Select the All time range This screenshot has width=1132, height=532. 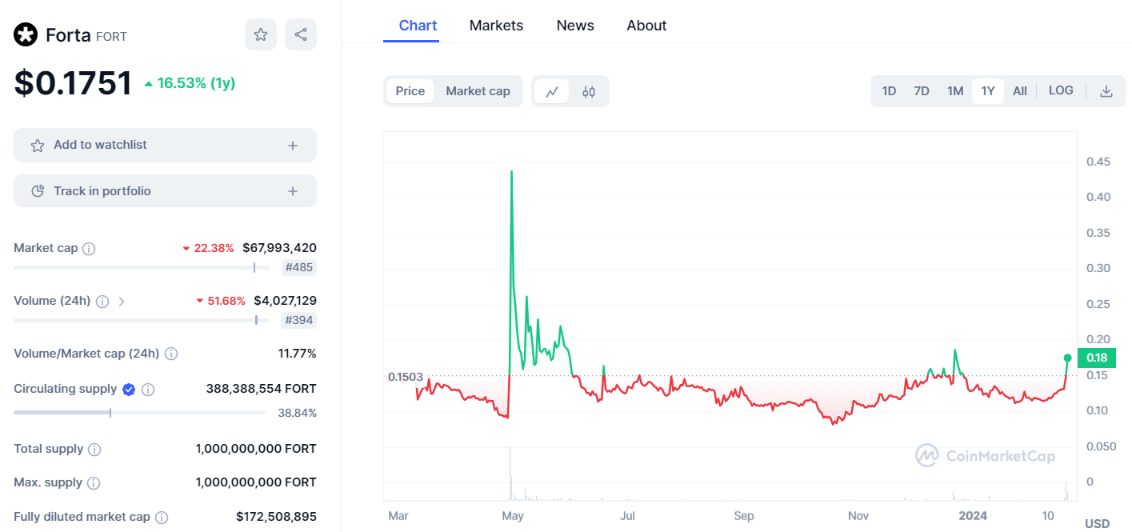point(1019,91)
